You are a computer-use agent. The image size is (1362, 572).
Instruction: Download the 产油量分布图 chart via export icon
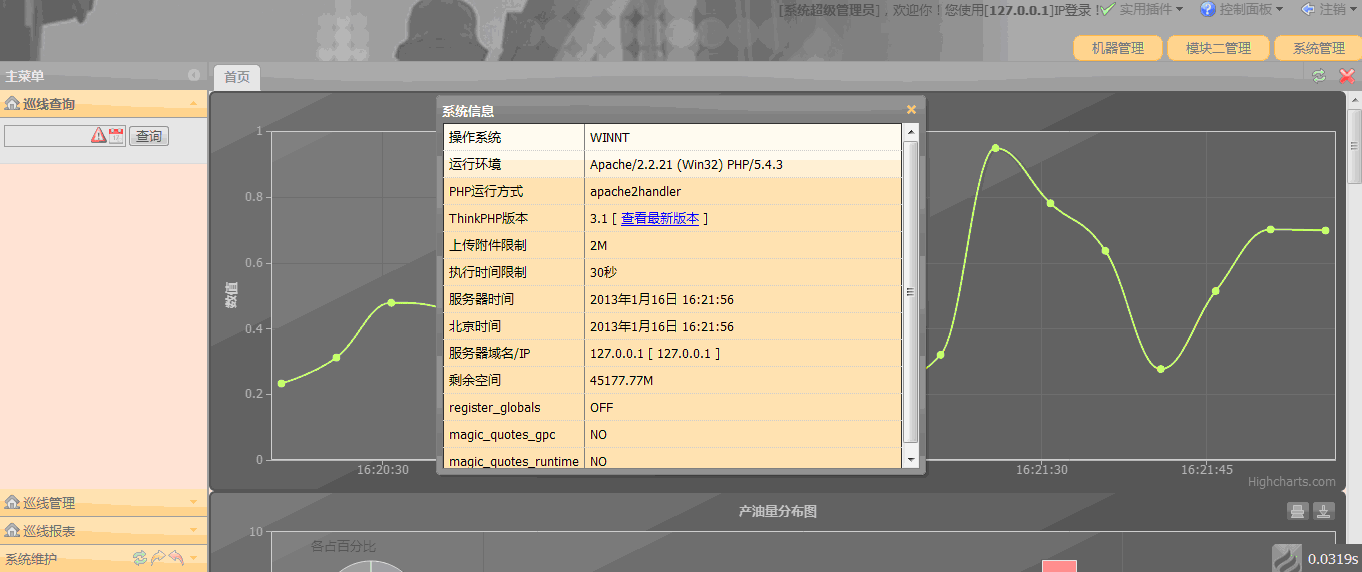[x=1323, y=512]
